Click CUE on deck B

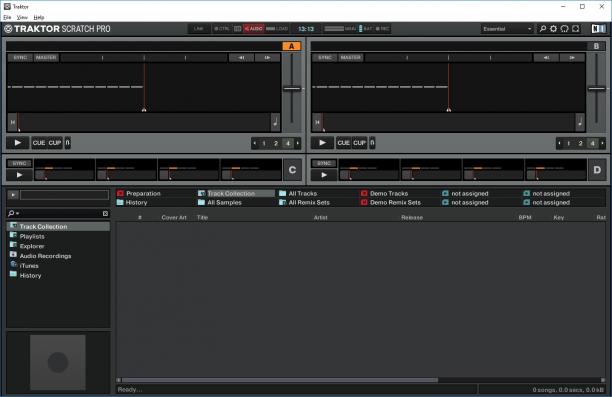tap(343, 143)
